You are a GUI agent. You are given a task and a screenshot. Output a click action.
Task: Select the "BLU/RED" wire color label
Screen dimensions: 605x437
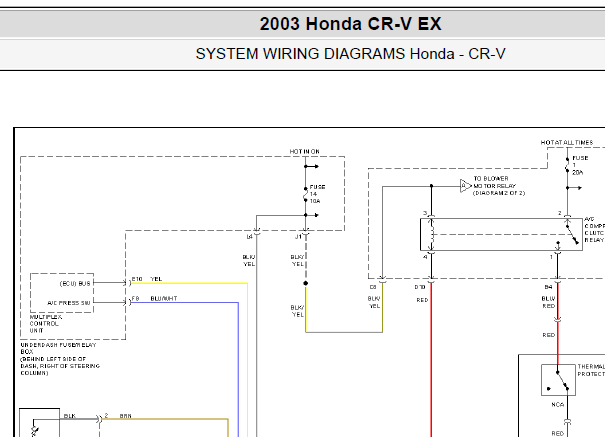click(548, 302)
